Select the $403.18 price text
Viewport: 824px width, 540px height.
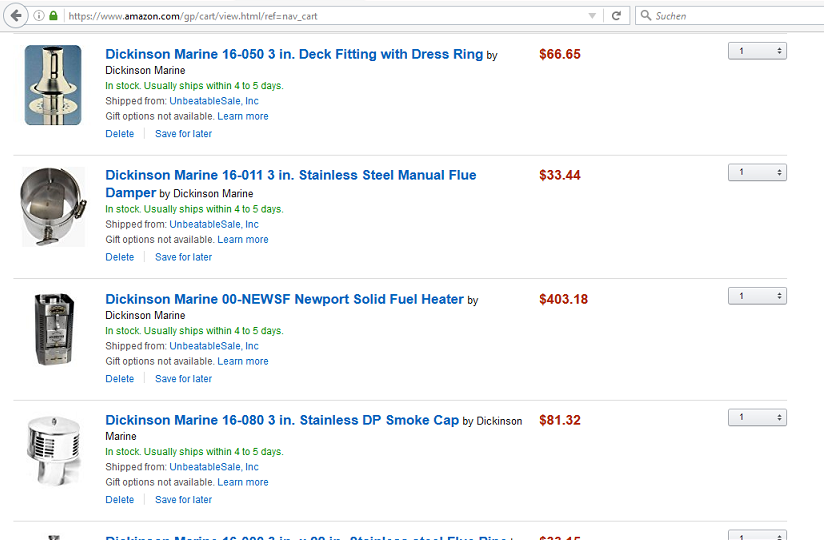point(563,299)
